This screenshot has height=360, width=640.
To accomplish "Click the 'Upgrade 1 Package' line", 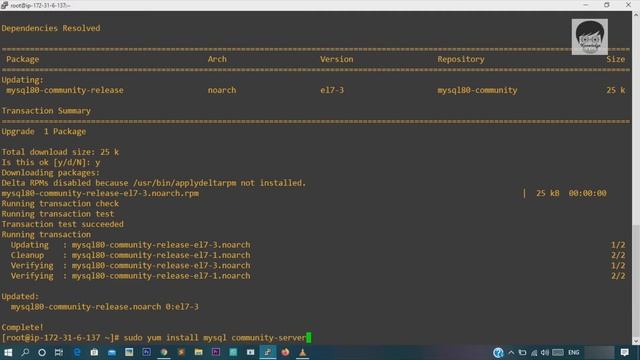I will point(44,131).
